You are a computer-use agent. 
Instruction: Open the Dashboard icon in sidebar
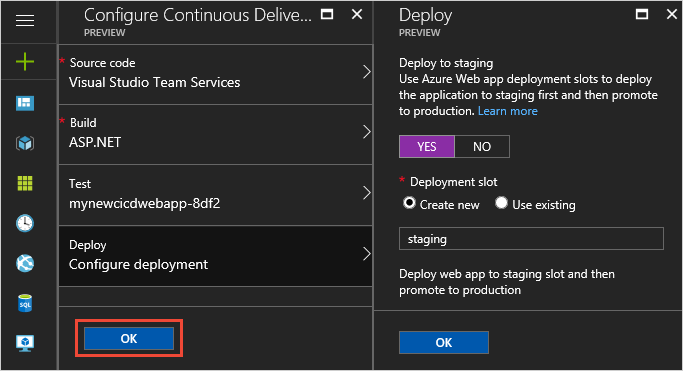pos(25,103)
